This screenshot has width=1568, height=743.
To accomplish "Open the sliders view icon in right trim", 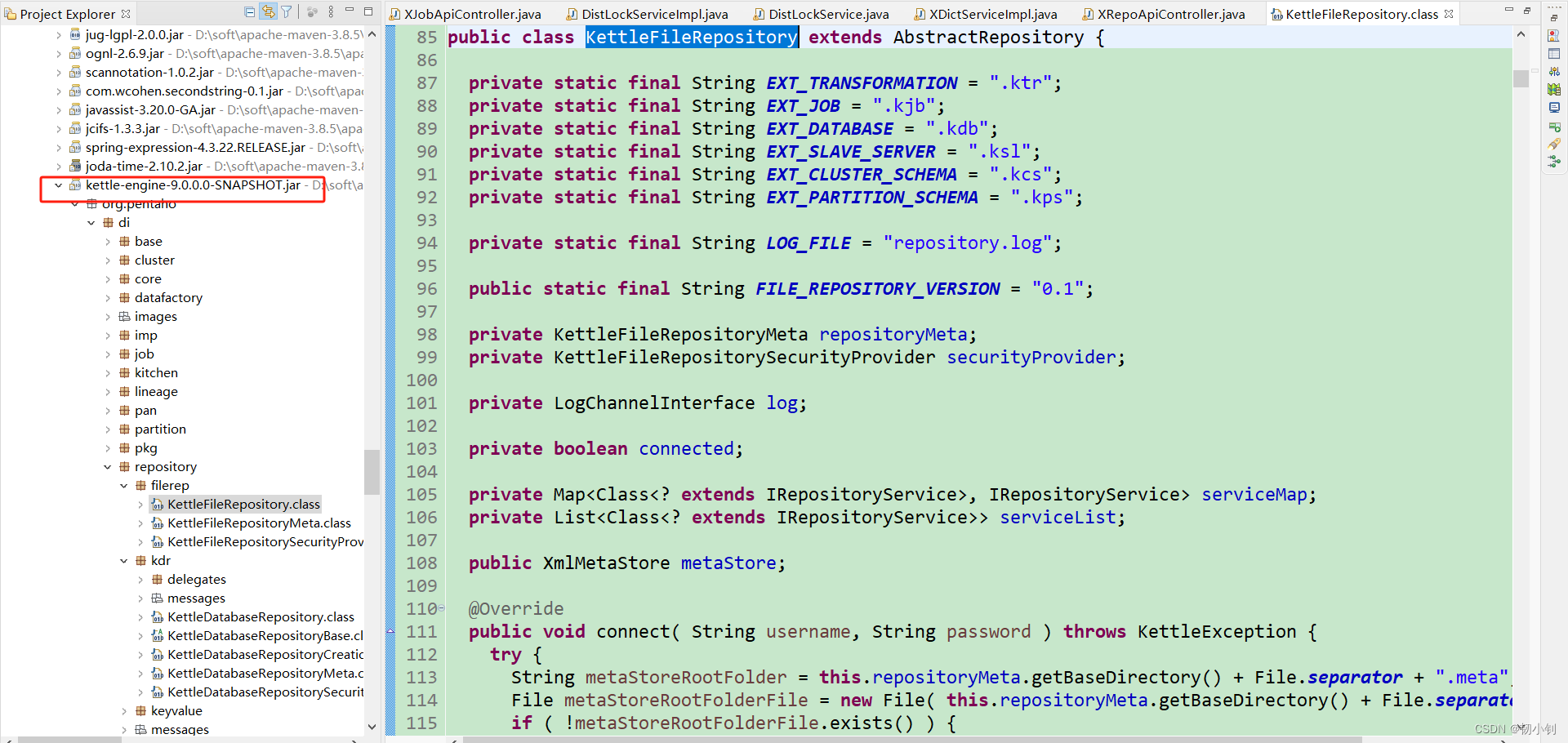I will tap(1554, 72).
